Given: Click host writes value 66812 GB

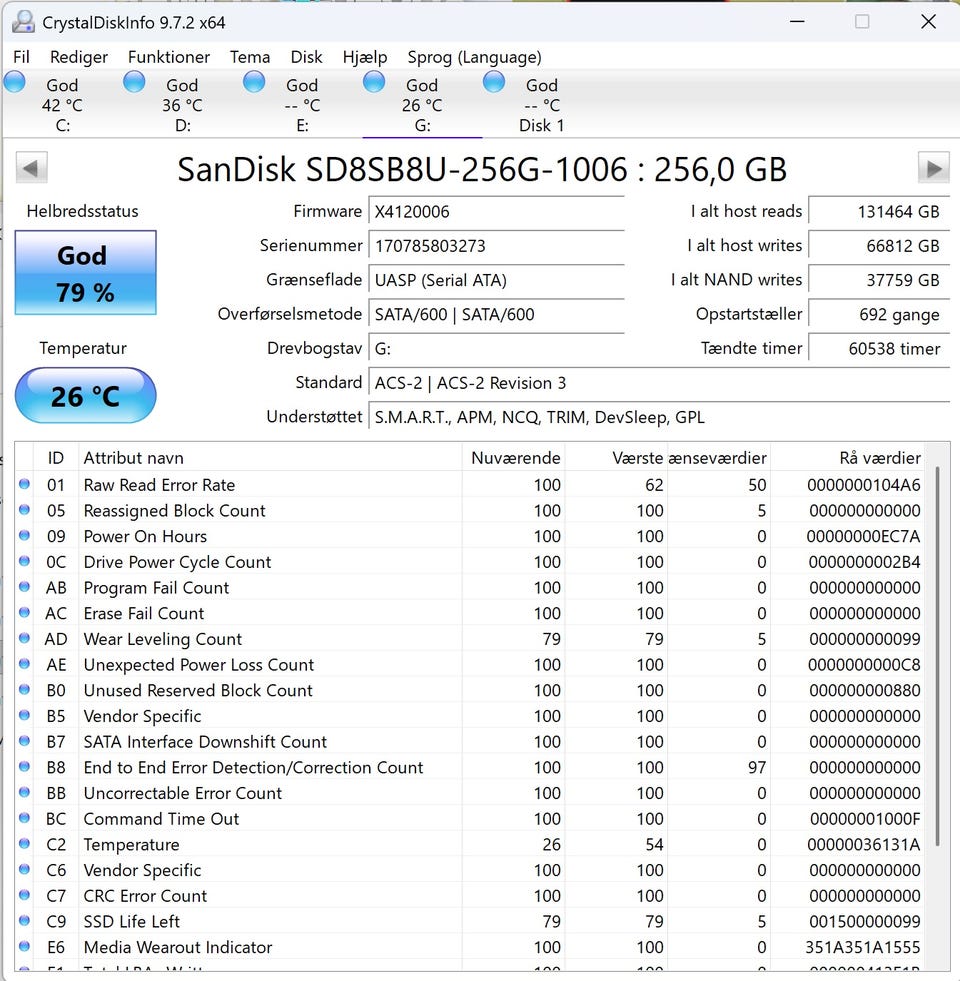Looking at the screenshot, I should coord(879,246).
